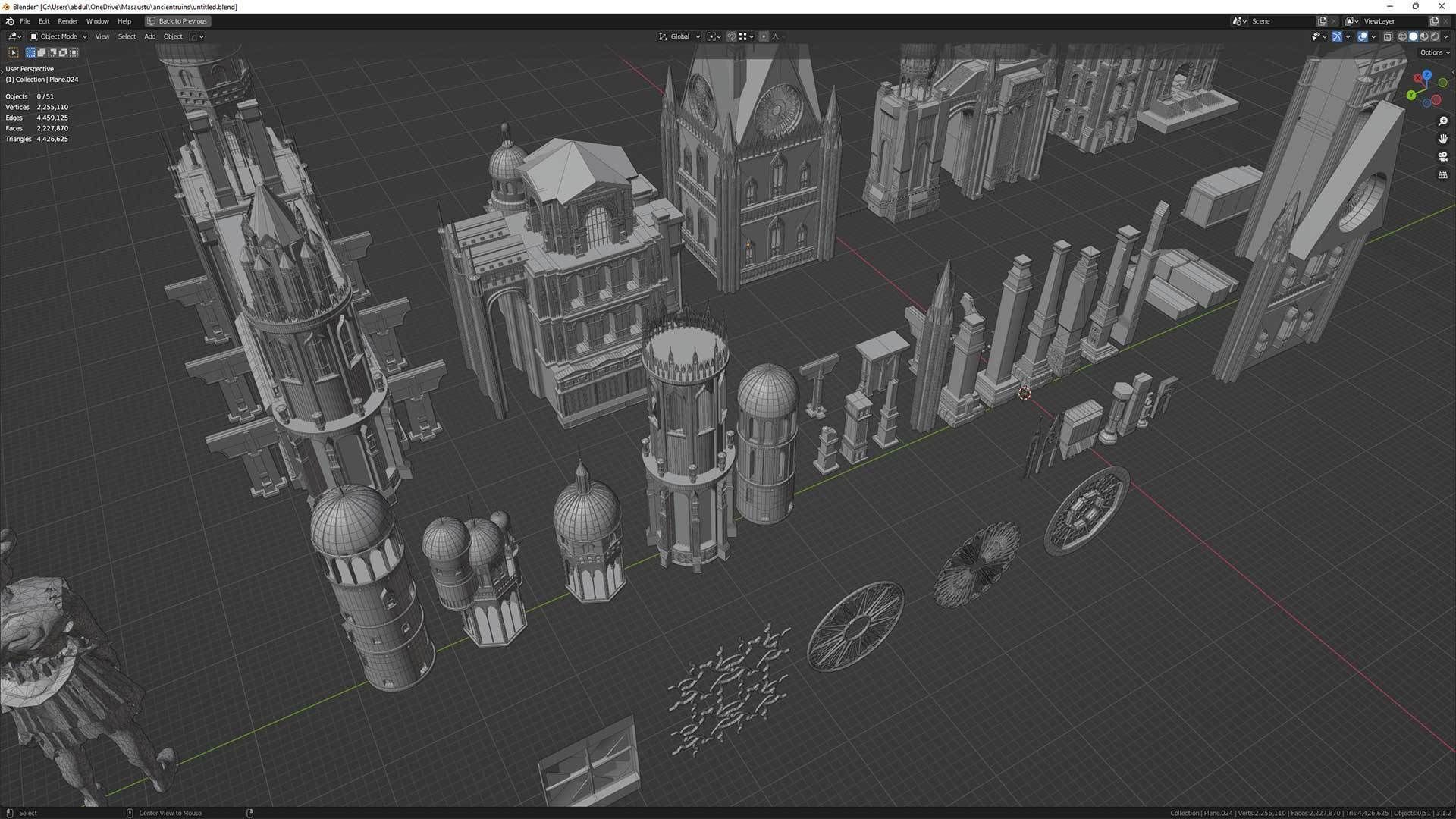Switch to rendered viewport shading
The width and height of the screenshot is (1456, 819).
point(1434,36)
